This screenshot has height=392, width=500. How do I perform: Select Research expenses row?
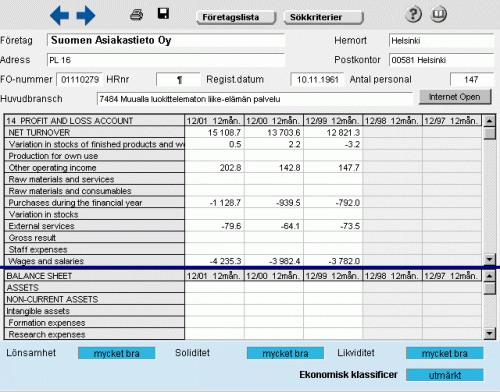[94, 334]
